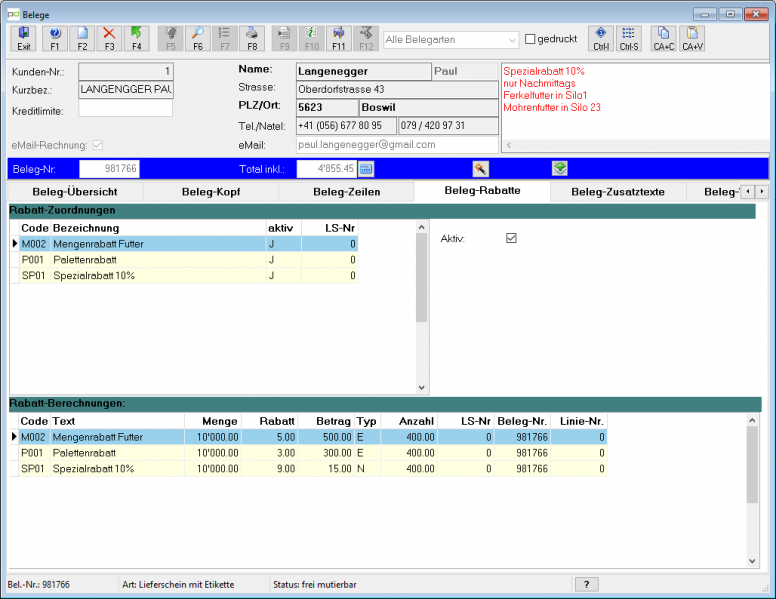Click the Ort field Boswil
The height and width of the screenshot is (599, 776).
point(429,107)
